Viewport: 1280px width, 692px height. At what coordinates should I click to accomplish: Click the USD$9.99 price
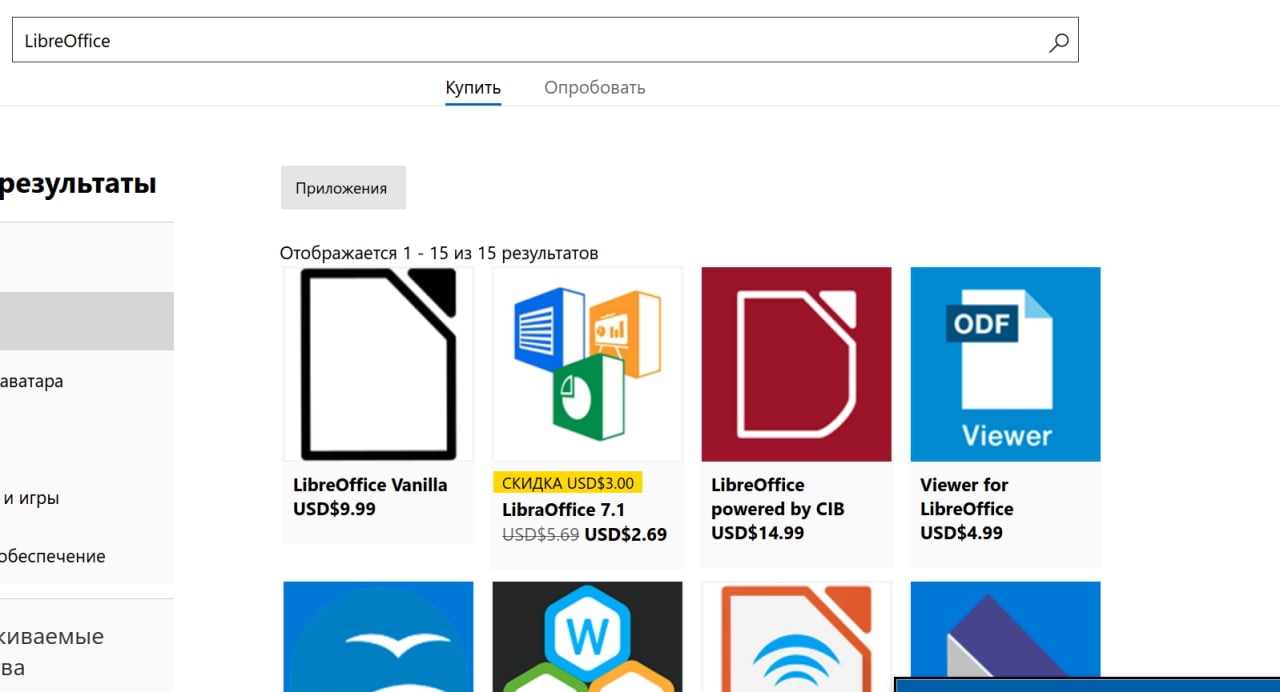[334, 509]
